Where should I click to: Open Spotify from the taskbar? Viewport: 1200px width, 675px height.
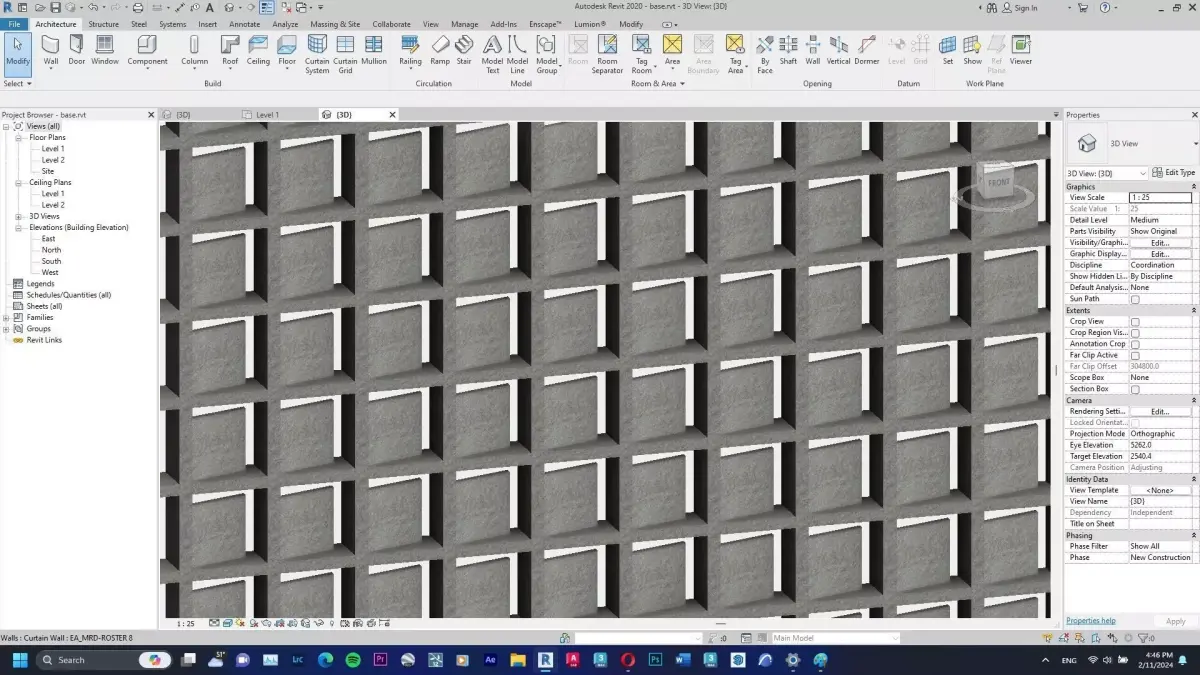point(353,660)
